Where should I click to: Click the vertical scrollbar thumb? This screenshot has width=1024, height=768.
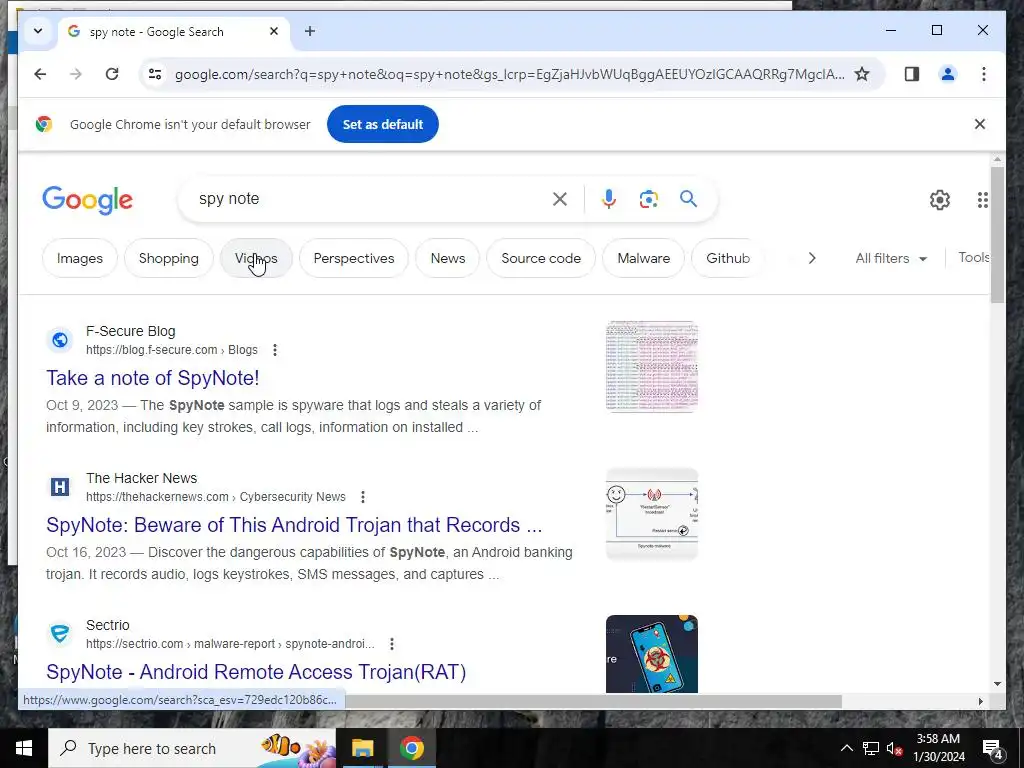(x=997, y=235)
